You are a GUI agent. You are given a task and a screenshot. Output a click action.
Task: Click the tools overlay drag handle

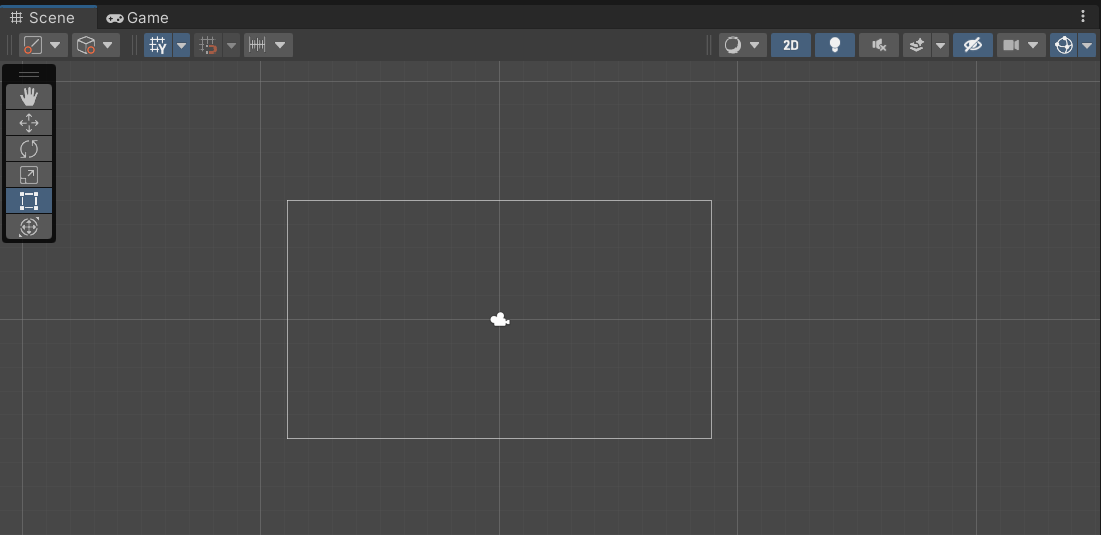[29, 74]
